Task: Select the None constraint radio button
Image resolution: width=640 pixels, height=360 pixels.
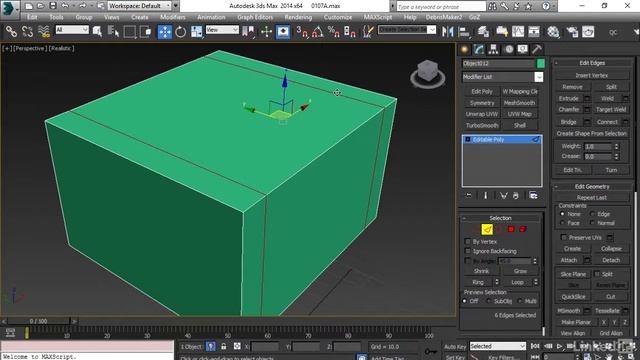Action: (x=562, y=214)
